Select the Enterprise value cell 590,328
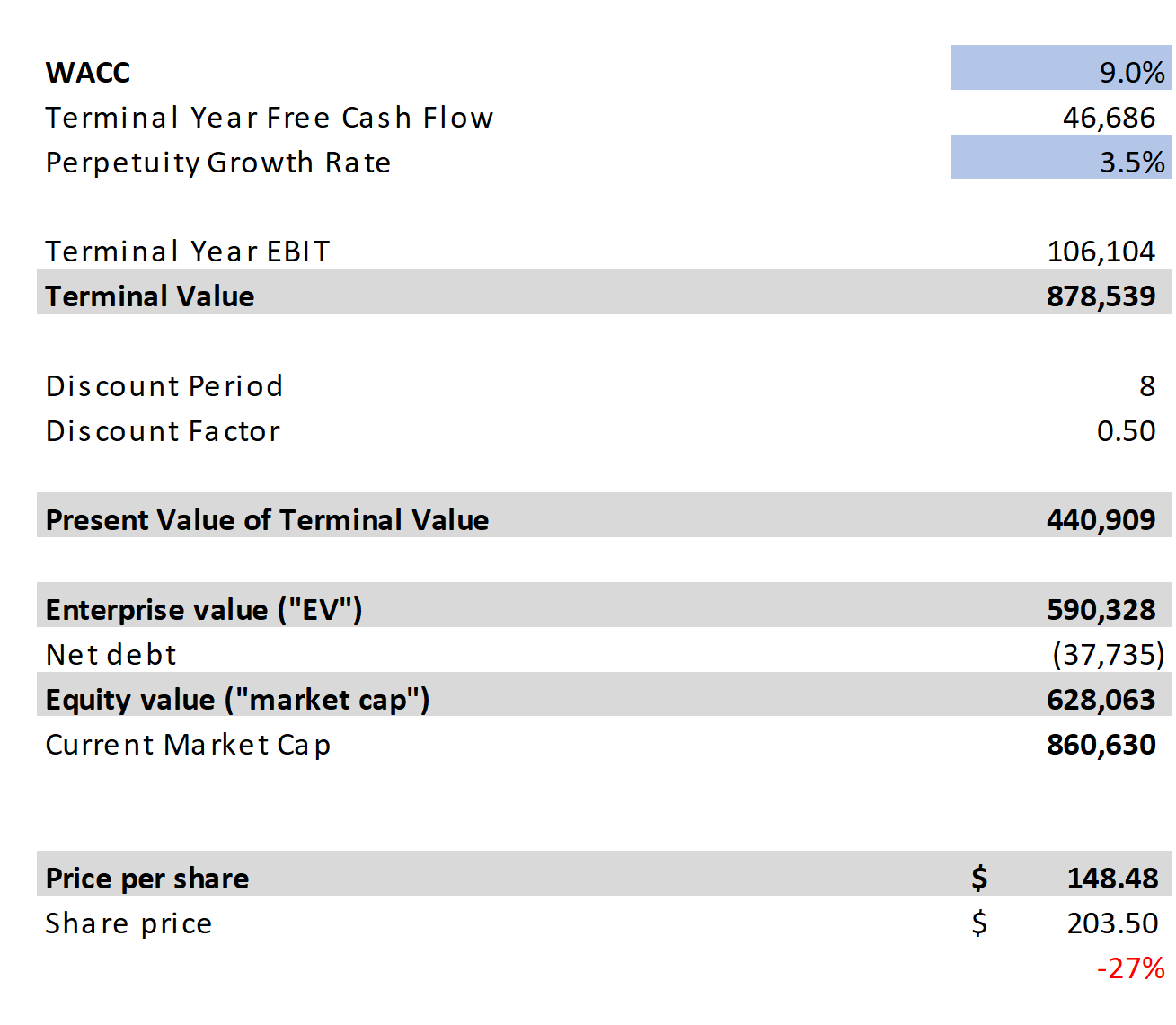The height and width of the screenshot is (1025, 1176). pyautogui.click(x=1101, y=609)
